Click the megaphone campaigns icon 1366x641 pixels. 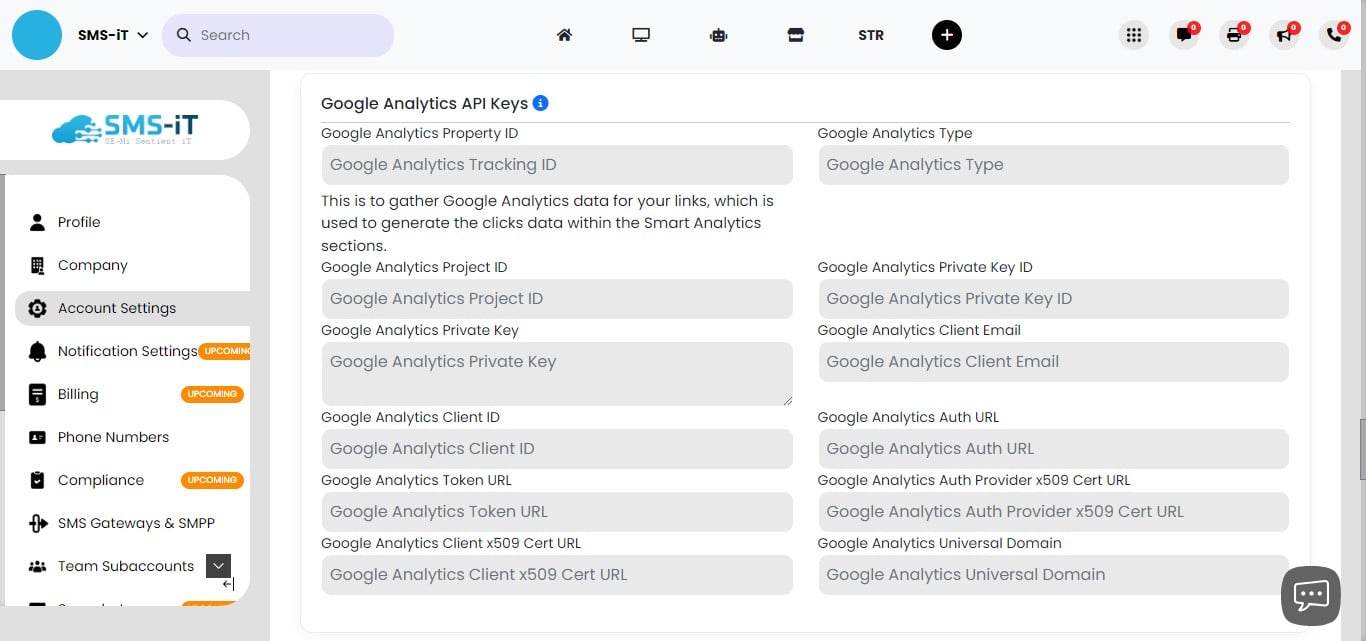click(x=1284, y=34)
